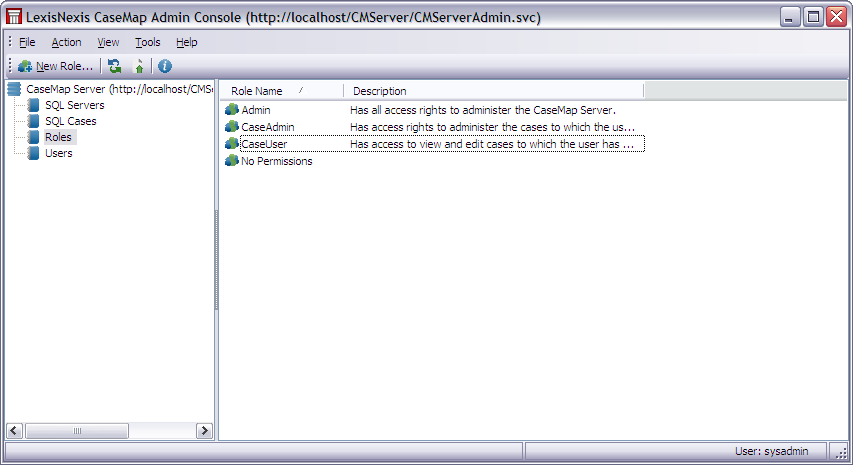Screen dimensions: 853x465
Task: Click the tree pane scroll left arrow
Action: coord(14,431)
